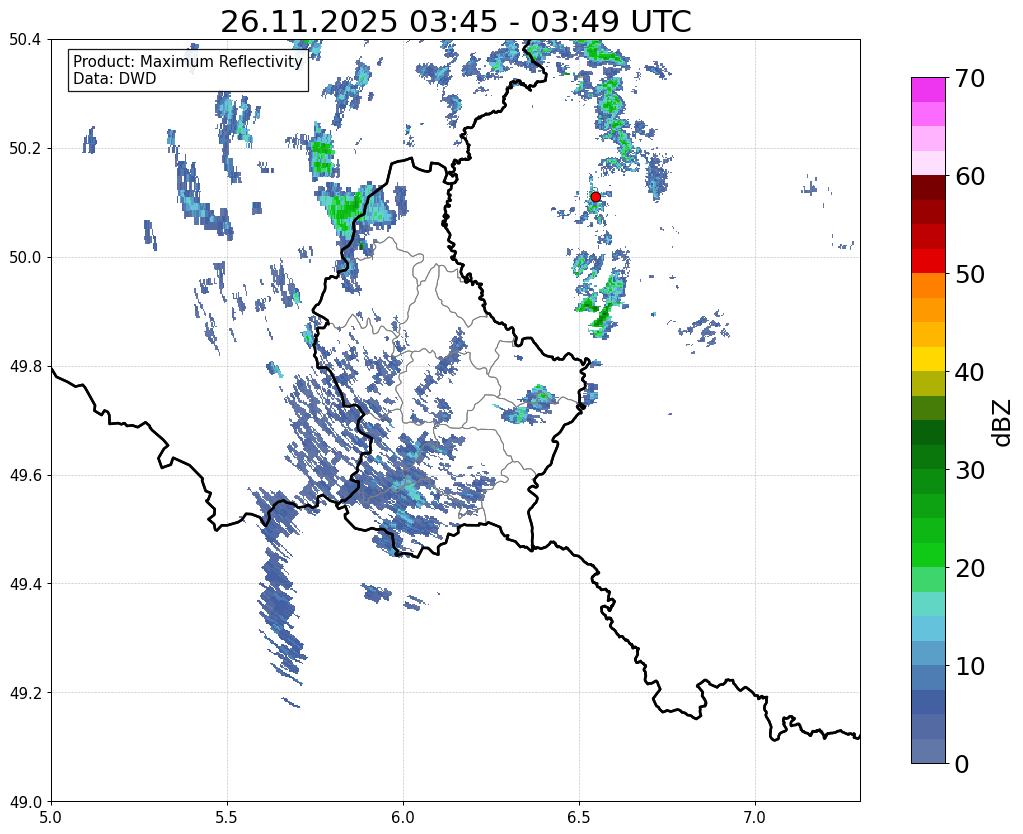Click the 'Product: Maximum Reflectivity' label
The height and width of the screenshot is (834, 1023).
point(188,61)
